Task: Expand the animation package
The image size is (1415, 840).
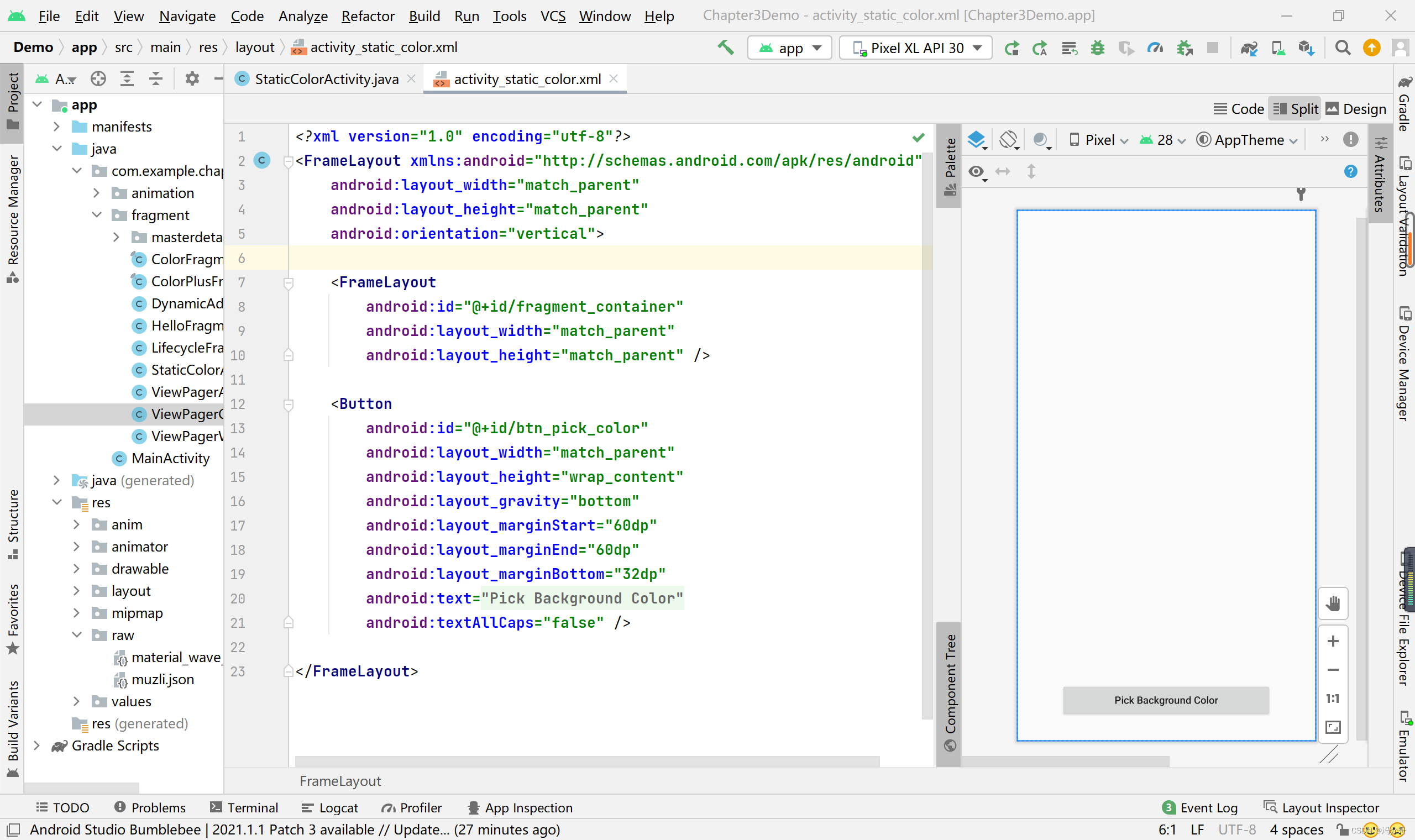Action: (96, 193)
